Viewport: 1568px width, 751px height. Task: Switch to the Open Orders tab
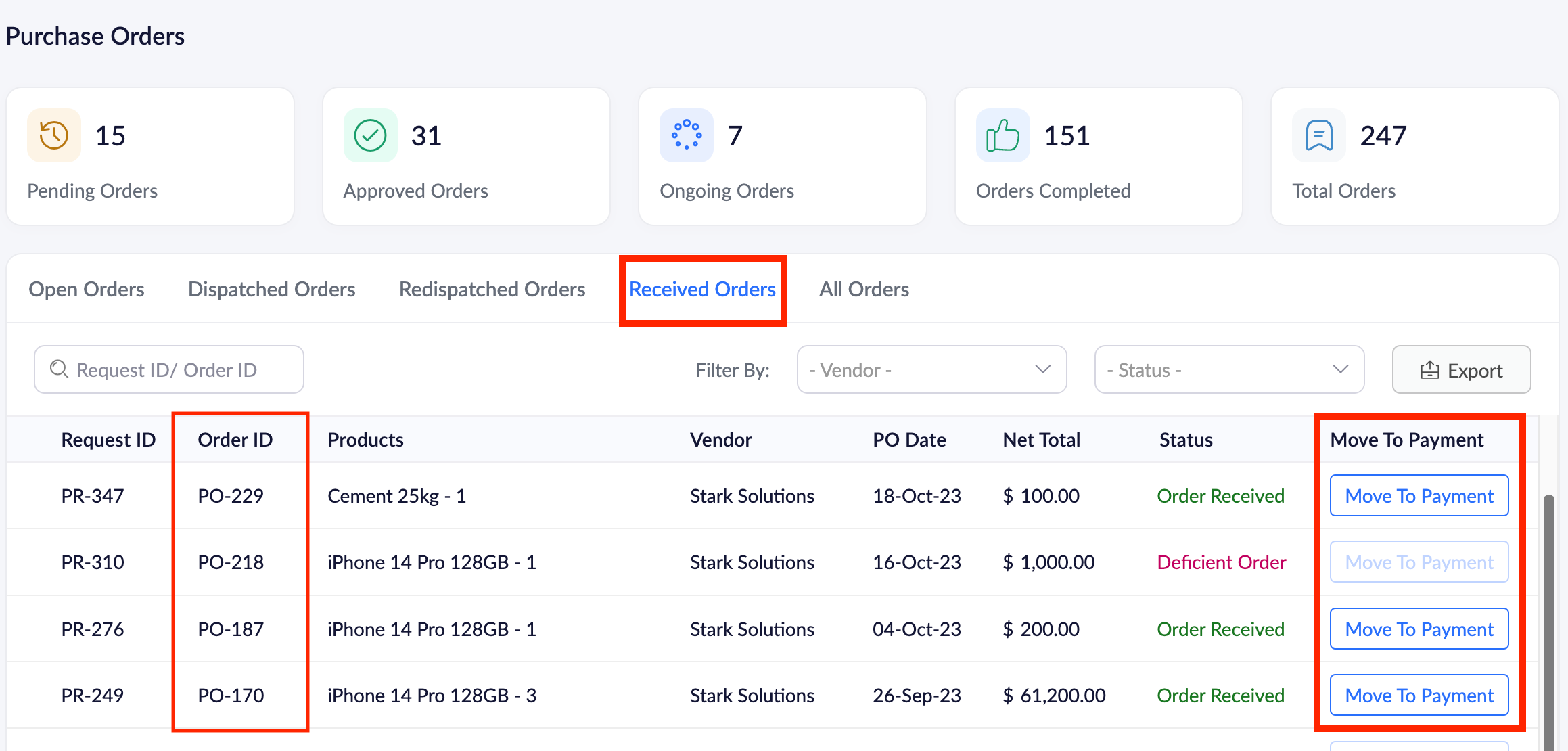86,289
